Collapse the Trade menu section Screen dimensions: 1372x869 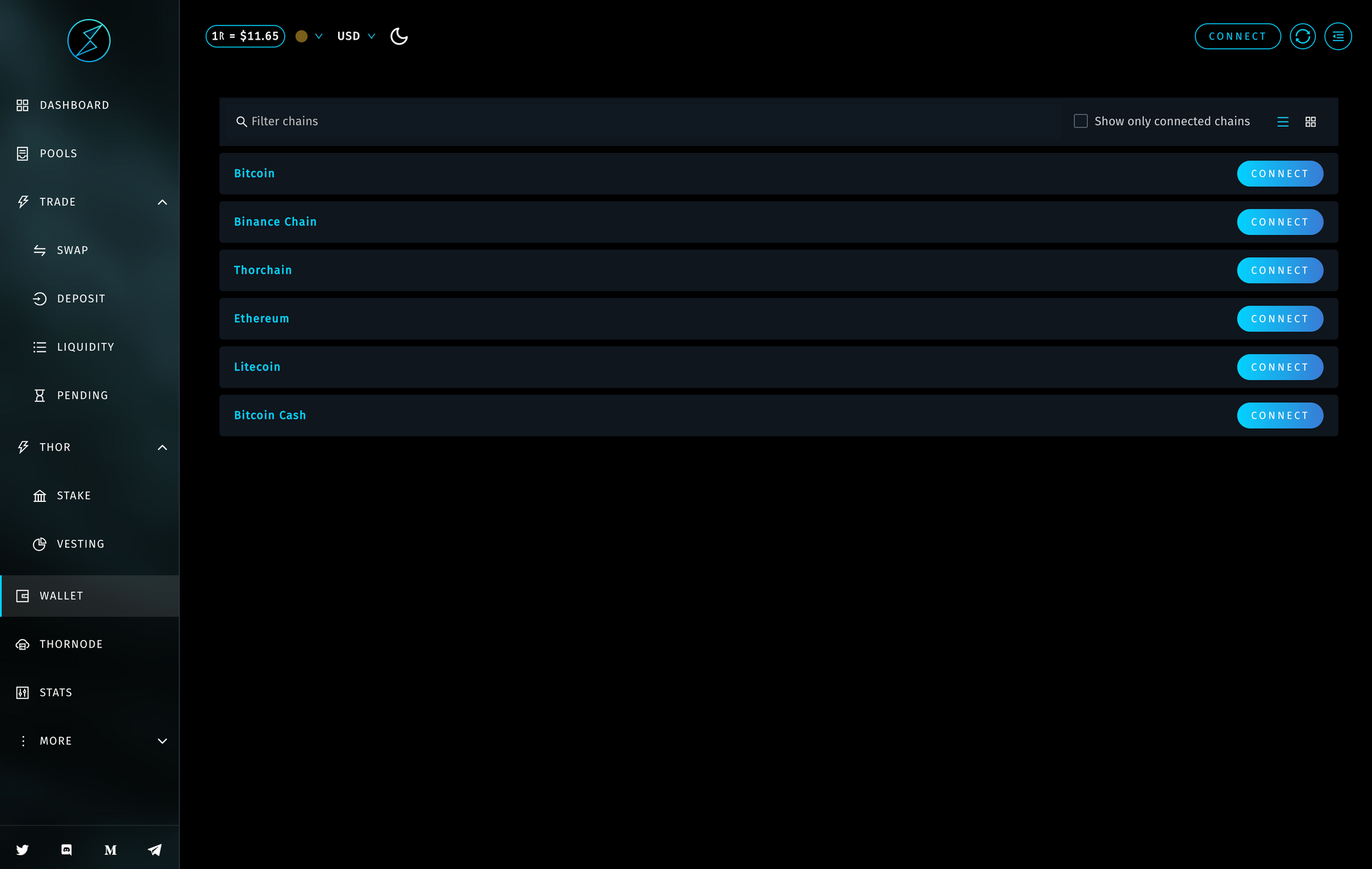tap(162, 202)
